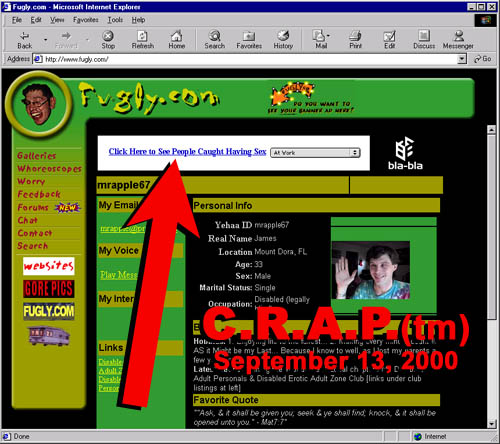Open Chat sidebar link
Viewport: 500px width, 444px height.
click(27, 220)
